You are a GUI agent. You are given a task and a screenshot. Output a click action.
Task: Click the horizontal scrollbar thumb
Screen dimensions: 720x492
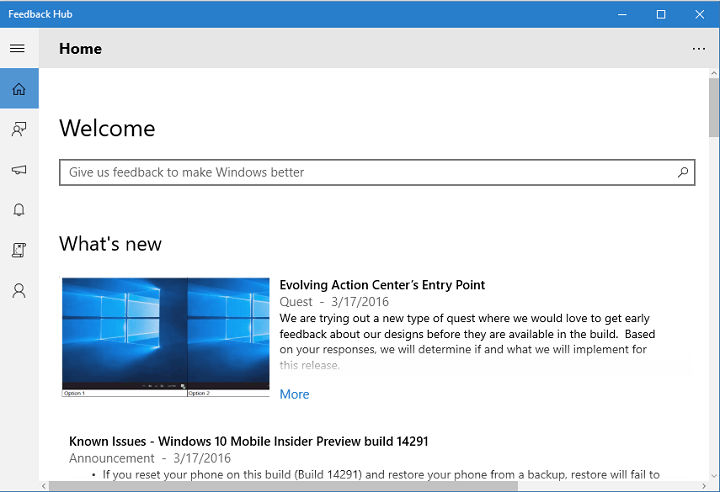[283, 486]
